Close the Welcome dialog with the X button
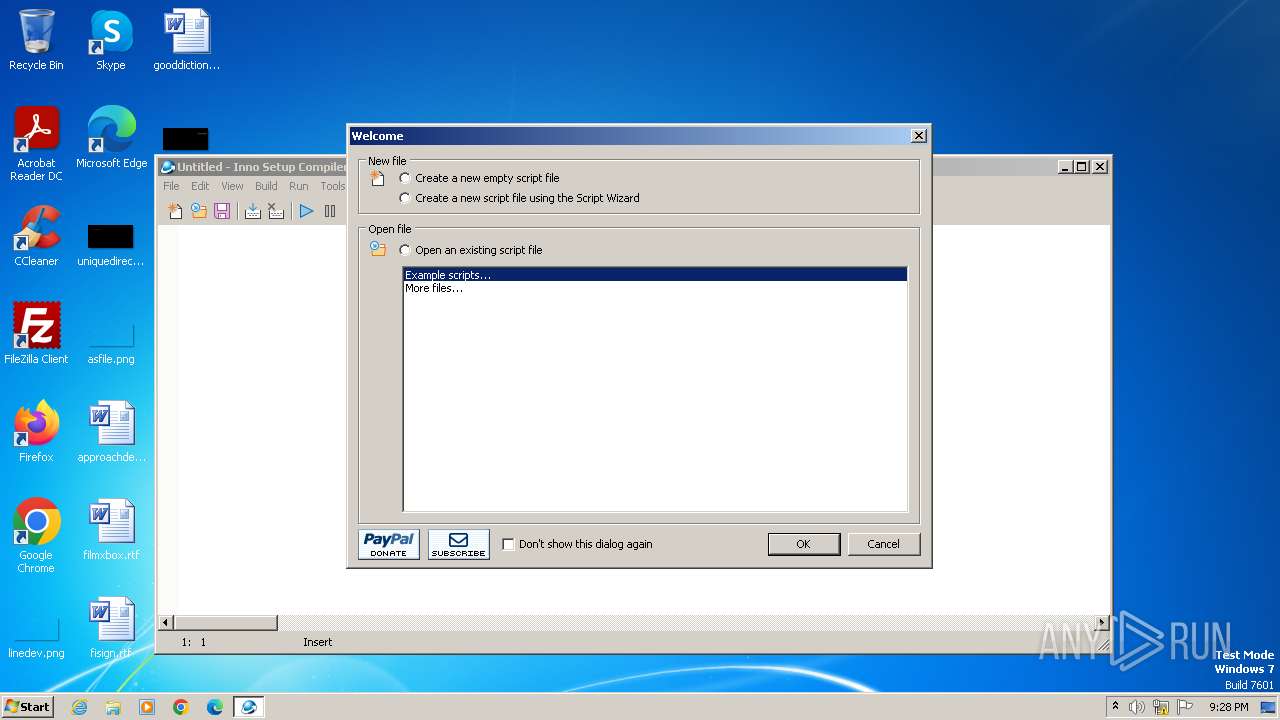 (x=919, y=136)
